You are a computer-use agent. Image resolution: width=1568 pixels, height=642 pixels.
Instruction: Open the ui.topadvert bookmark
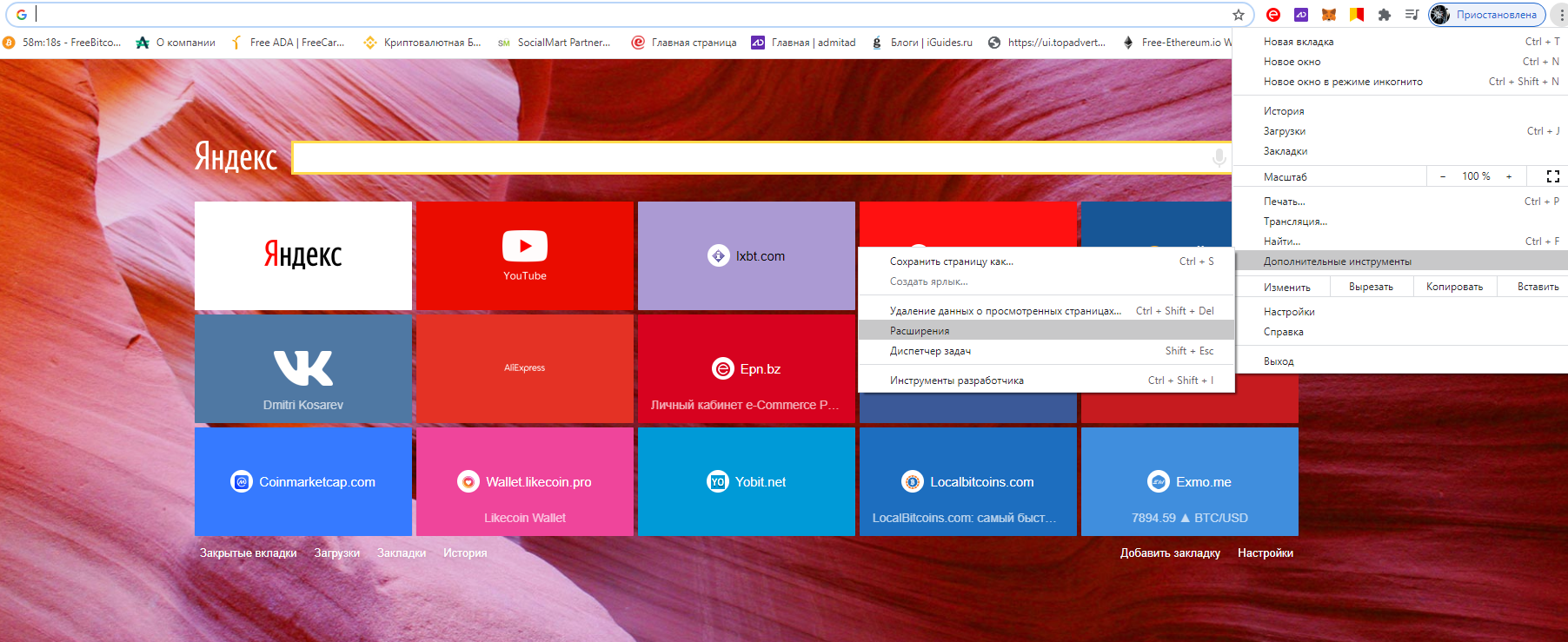pyautogui.click(x=1047, y=43)
